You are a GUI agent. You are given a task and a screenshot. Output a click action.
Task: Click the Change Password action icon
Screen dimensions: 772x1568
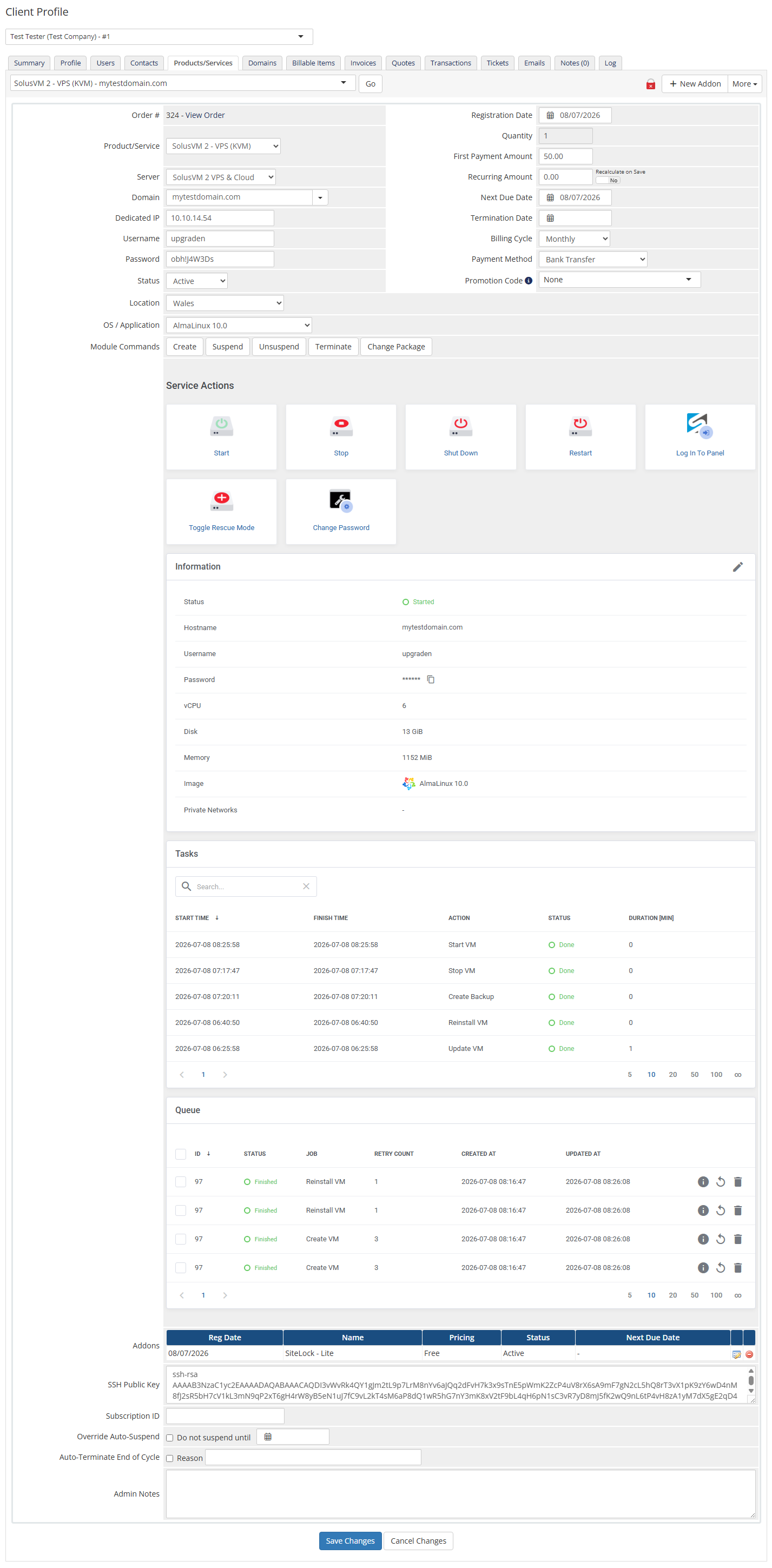(x=341, y=500)
